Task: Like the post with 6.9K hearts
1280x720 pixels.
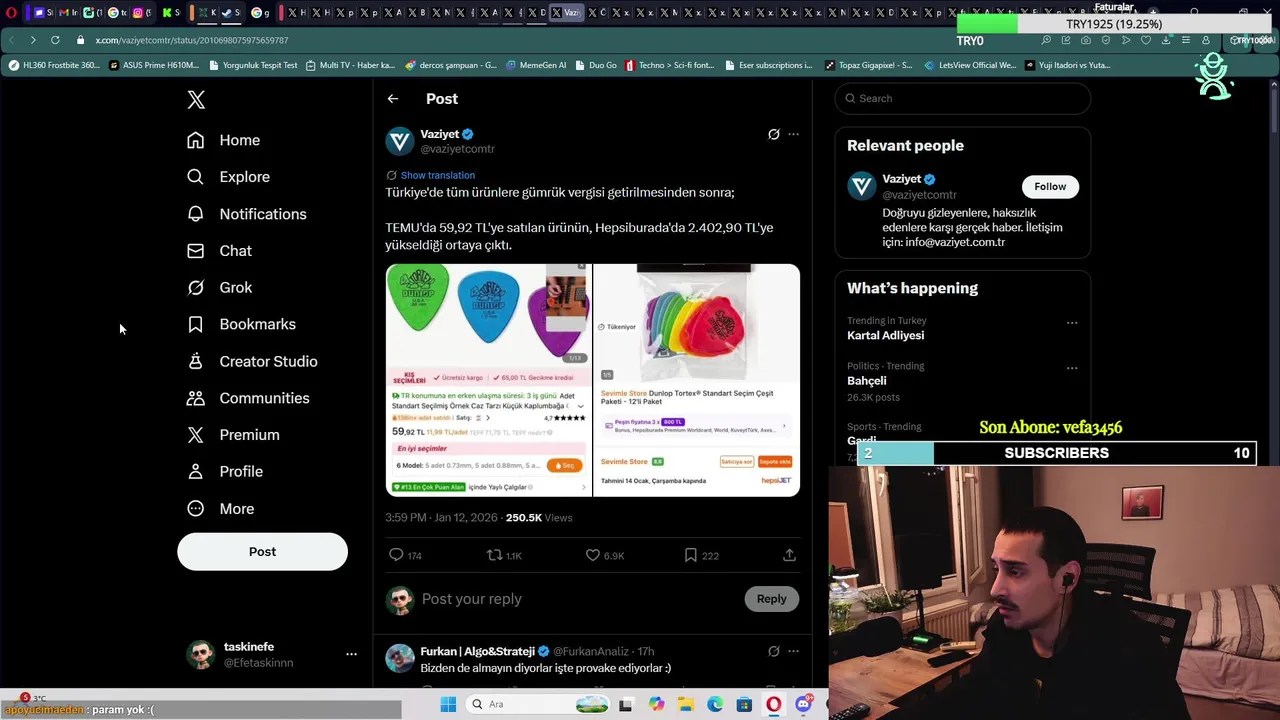Action: 592,555
